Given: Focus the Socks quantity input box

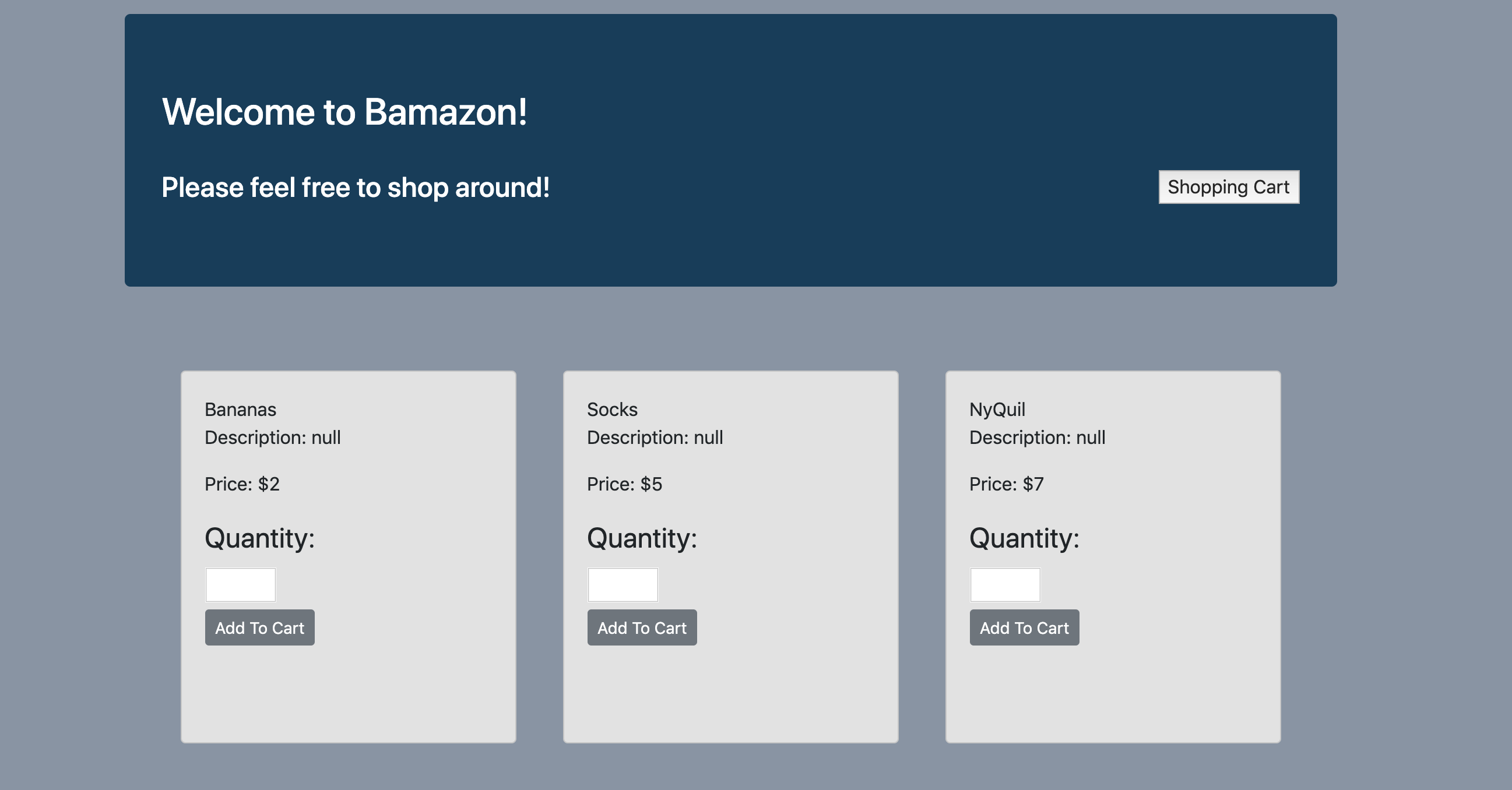Looking at the screenshot, I should 622,585.
